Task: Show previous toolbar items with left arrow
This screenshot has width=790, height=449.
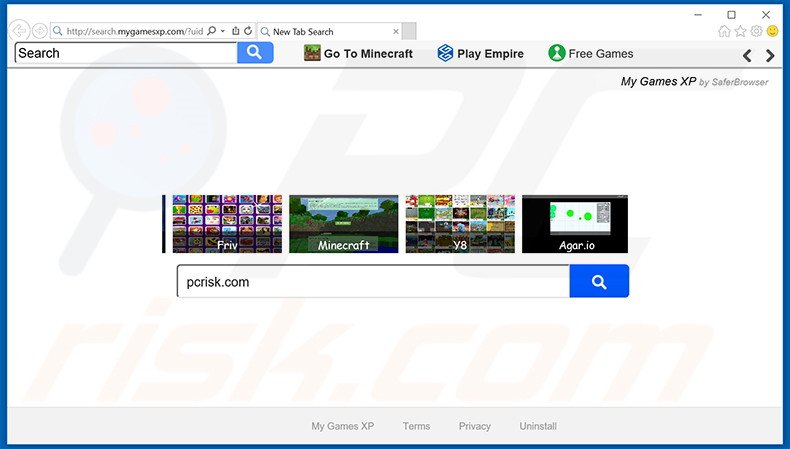Action: click(x=747, y=55)
